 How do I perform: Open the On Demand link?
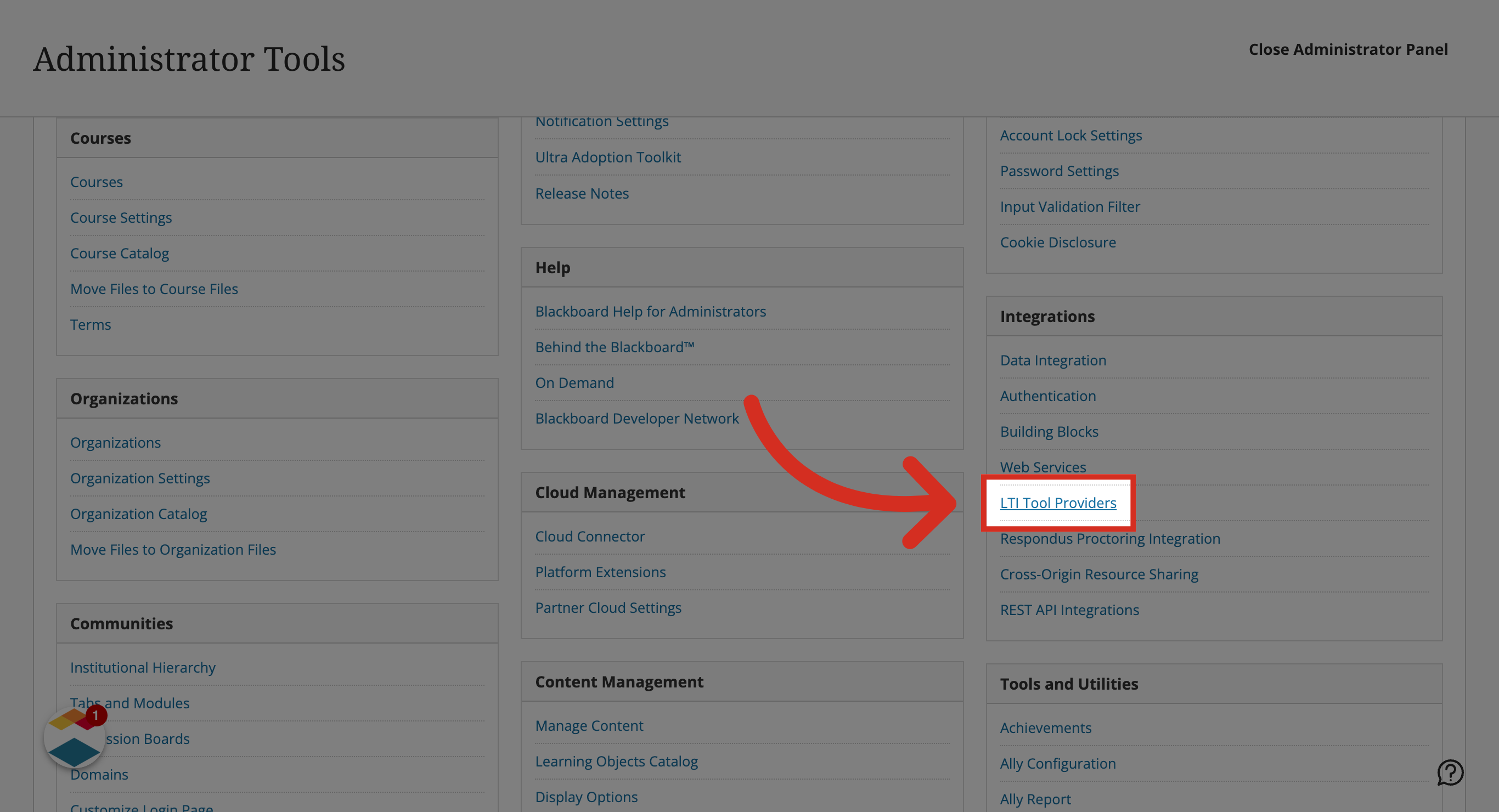click(575, 383)
